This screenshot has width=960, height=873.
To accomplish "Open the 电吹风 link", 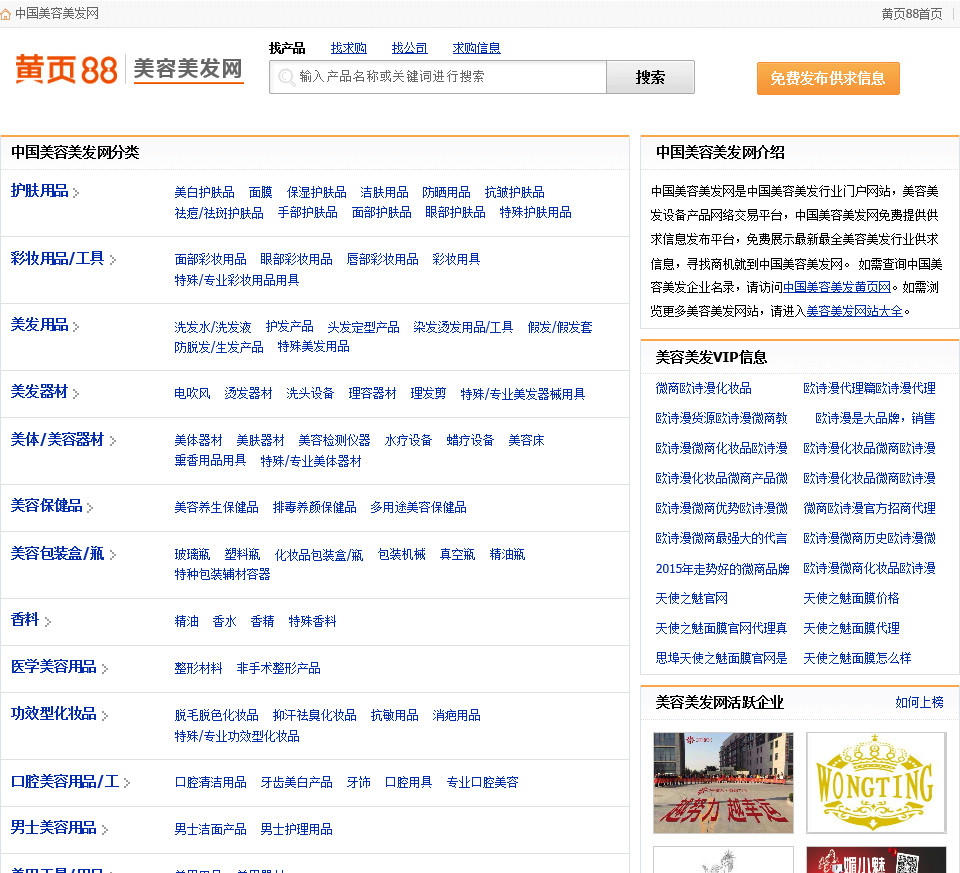I will coord(192,393).
